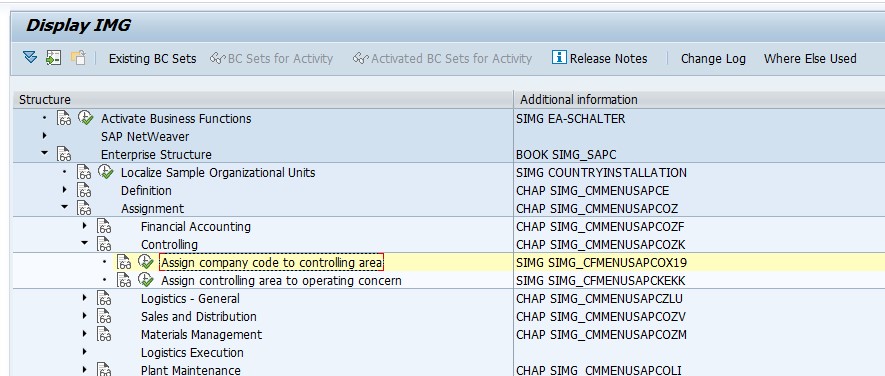This screenshot has height=376, width=885.
Task: Open documentation icon for Plant Maintenance
Action: click(x=104, y=371)
